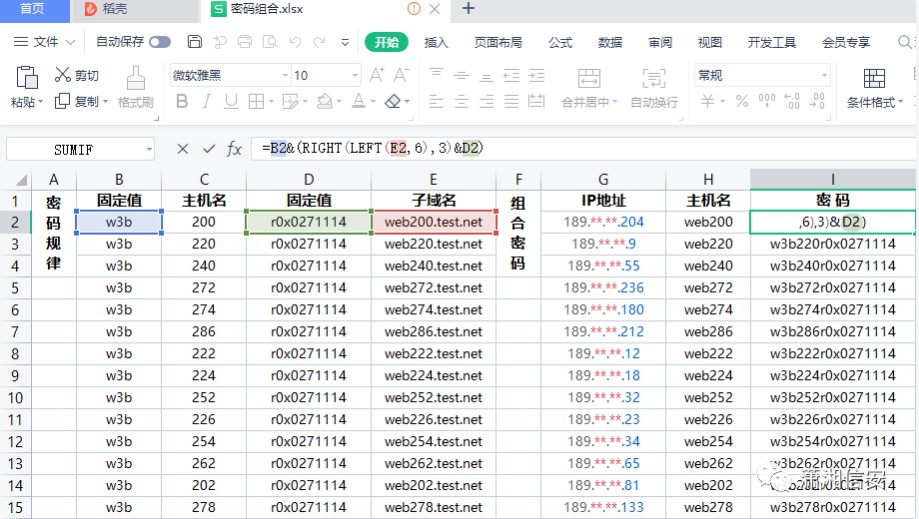Click the Paste clipboard icon
Screen dimensions: 919x519
click(x=26, y=77)
